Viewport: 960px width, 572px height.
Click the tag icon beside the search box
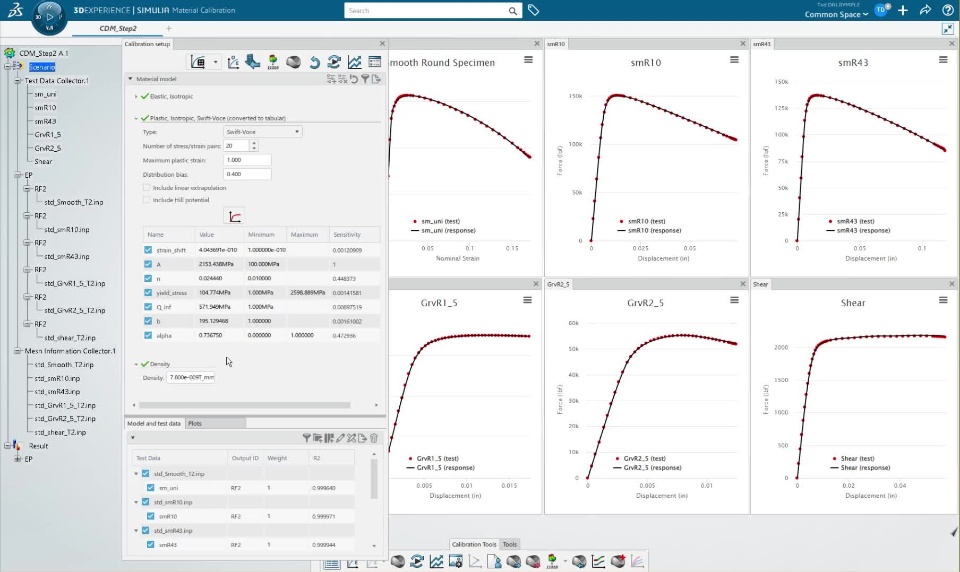tap(533, 10)
